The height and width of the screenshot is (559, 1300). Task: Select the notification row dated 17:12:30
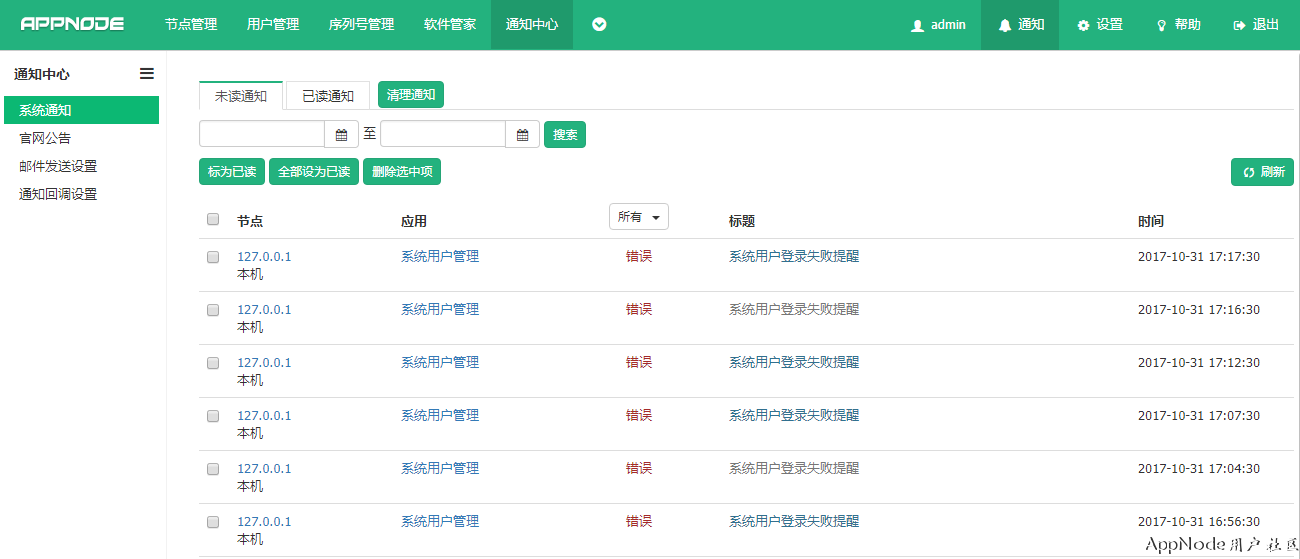click(x=213, y=363)
